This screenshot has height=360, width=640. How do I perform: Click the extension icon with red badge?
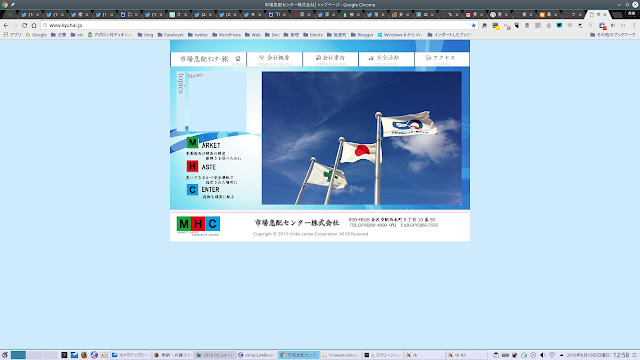pos(602,26)
